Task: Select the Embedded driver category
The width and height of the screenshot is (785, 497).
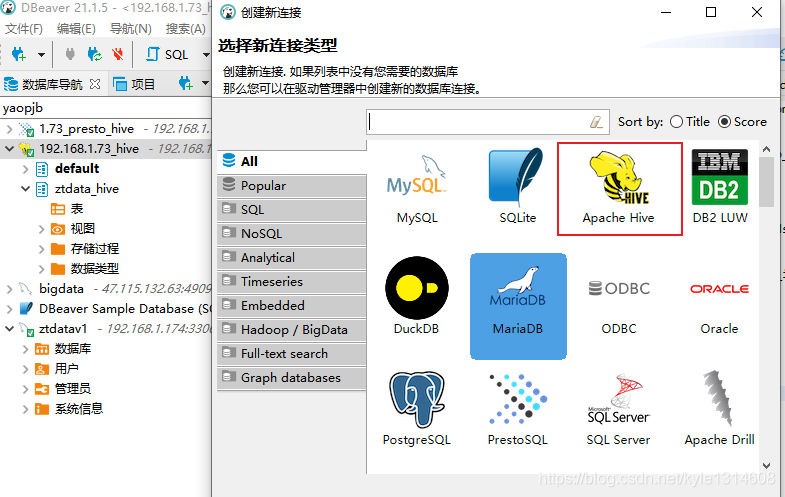Action: pos(292,306)
